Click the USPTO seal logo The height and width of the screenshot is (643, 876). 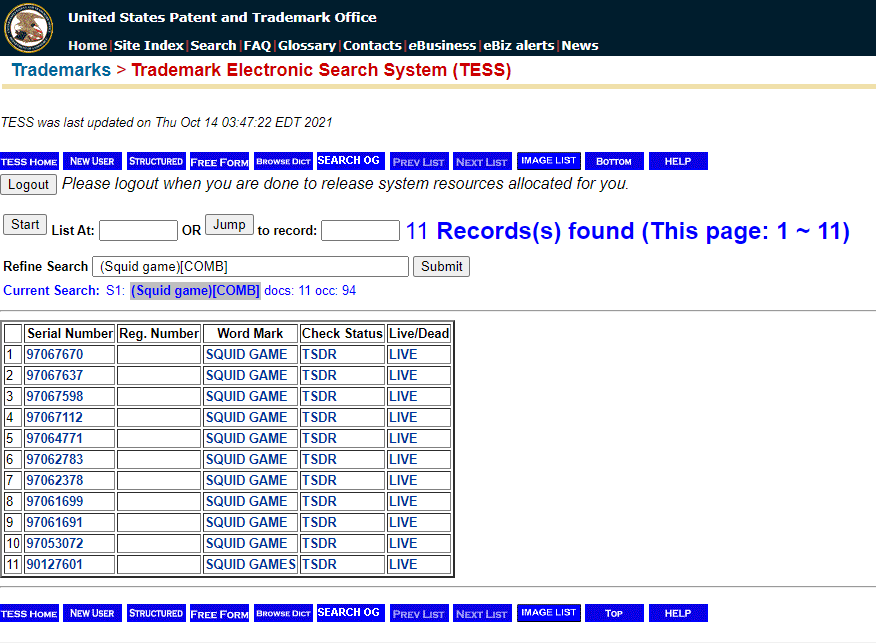pos(28,28)
